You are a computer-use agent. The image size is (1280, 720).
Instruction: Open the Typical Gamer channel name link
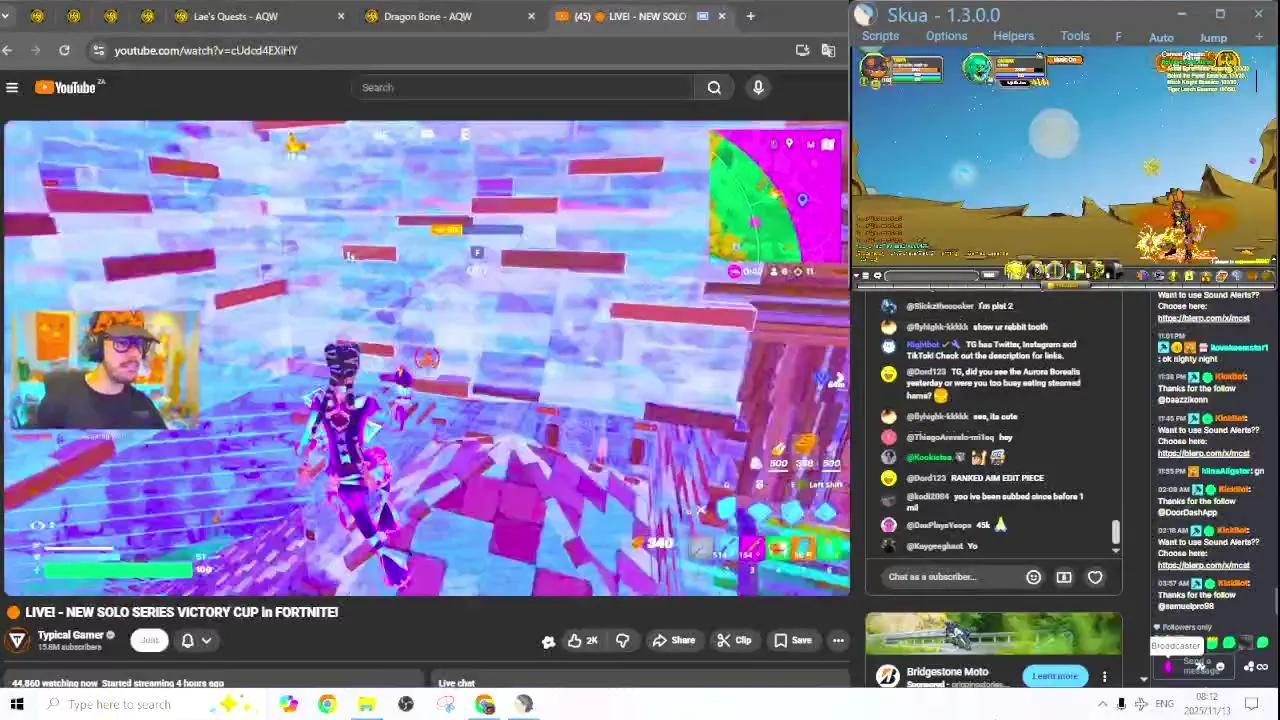point(70,635)
